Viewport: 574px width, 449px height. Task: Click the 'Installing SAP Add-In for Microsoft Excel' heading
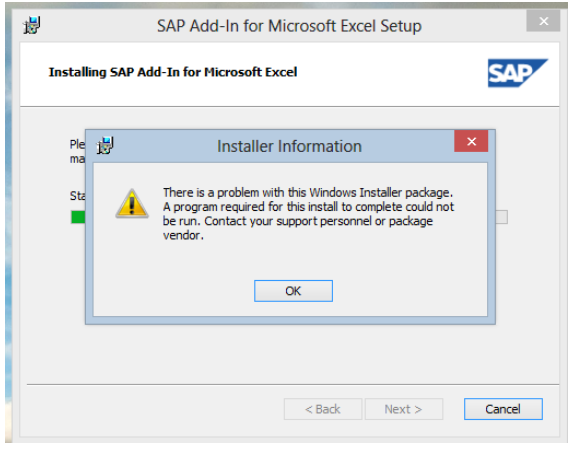(173, 72)
